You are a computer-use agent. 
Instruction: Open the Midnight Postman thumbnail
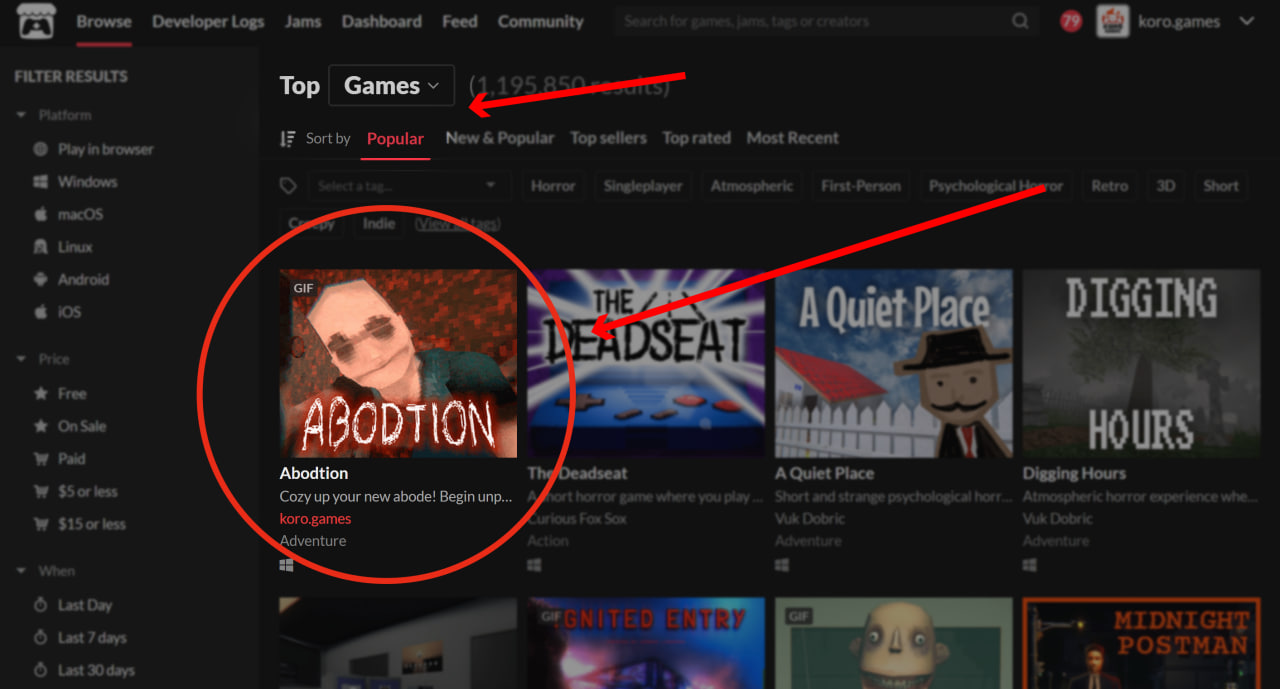[1141, 643]
